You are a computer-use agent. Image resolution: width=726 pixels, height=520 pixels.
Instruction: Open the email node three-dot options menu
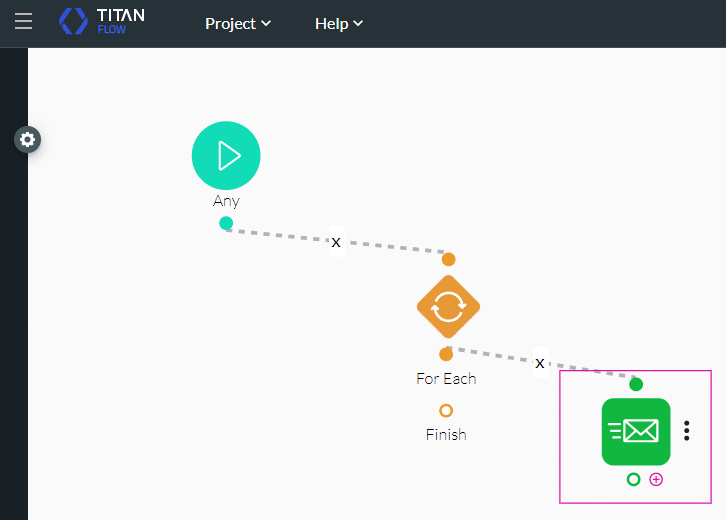pyautogui.click(x=686, y=431)
